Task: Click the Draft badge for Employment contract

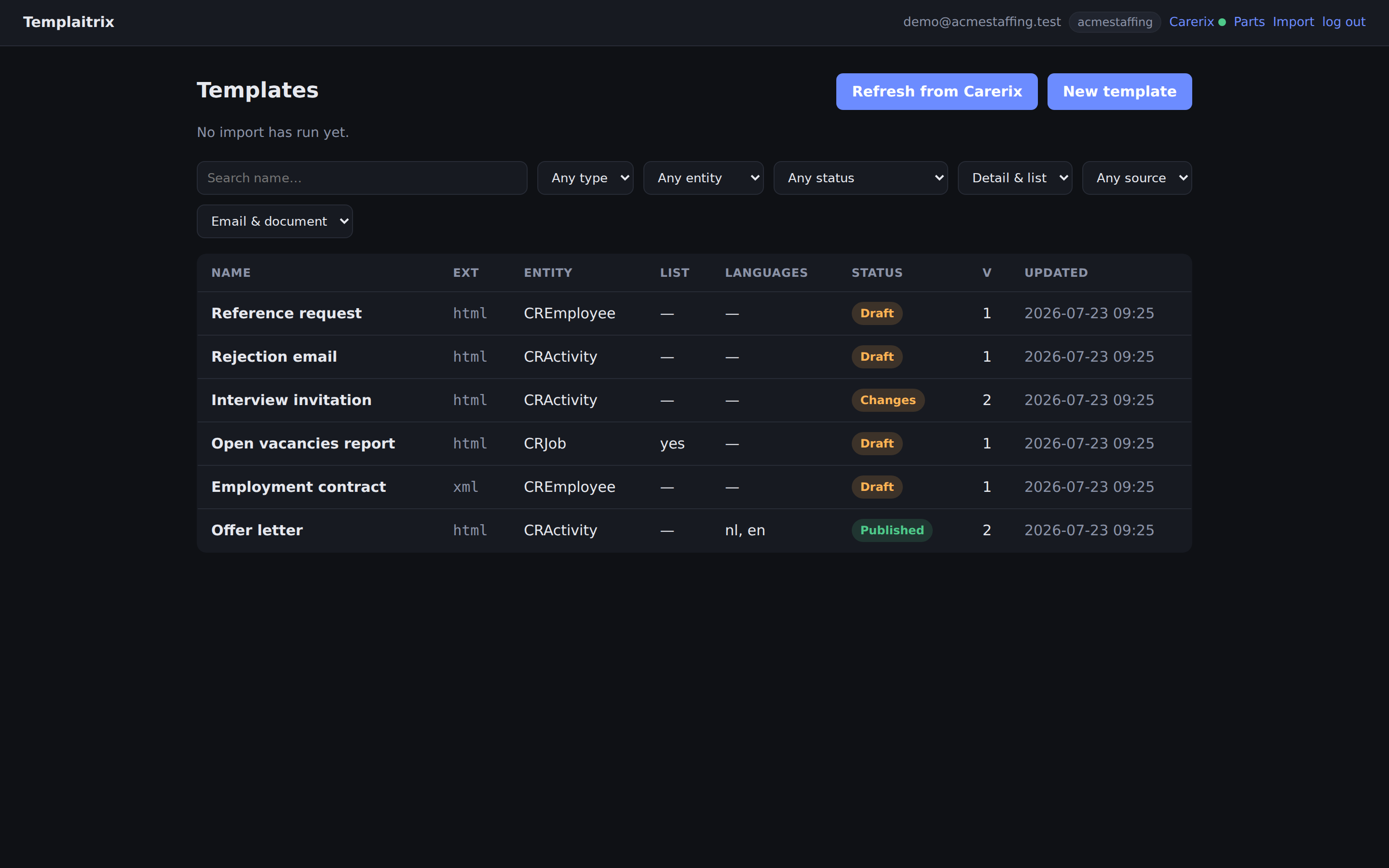Action: click(876, 487)
